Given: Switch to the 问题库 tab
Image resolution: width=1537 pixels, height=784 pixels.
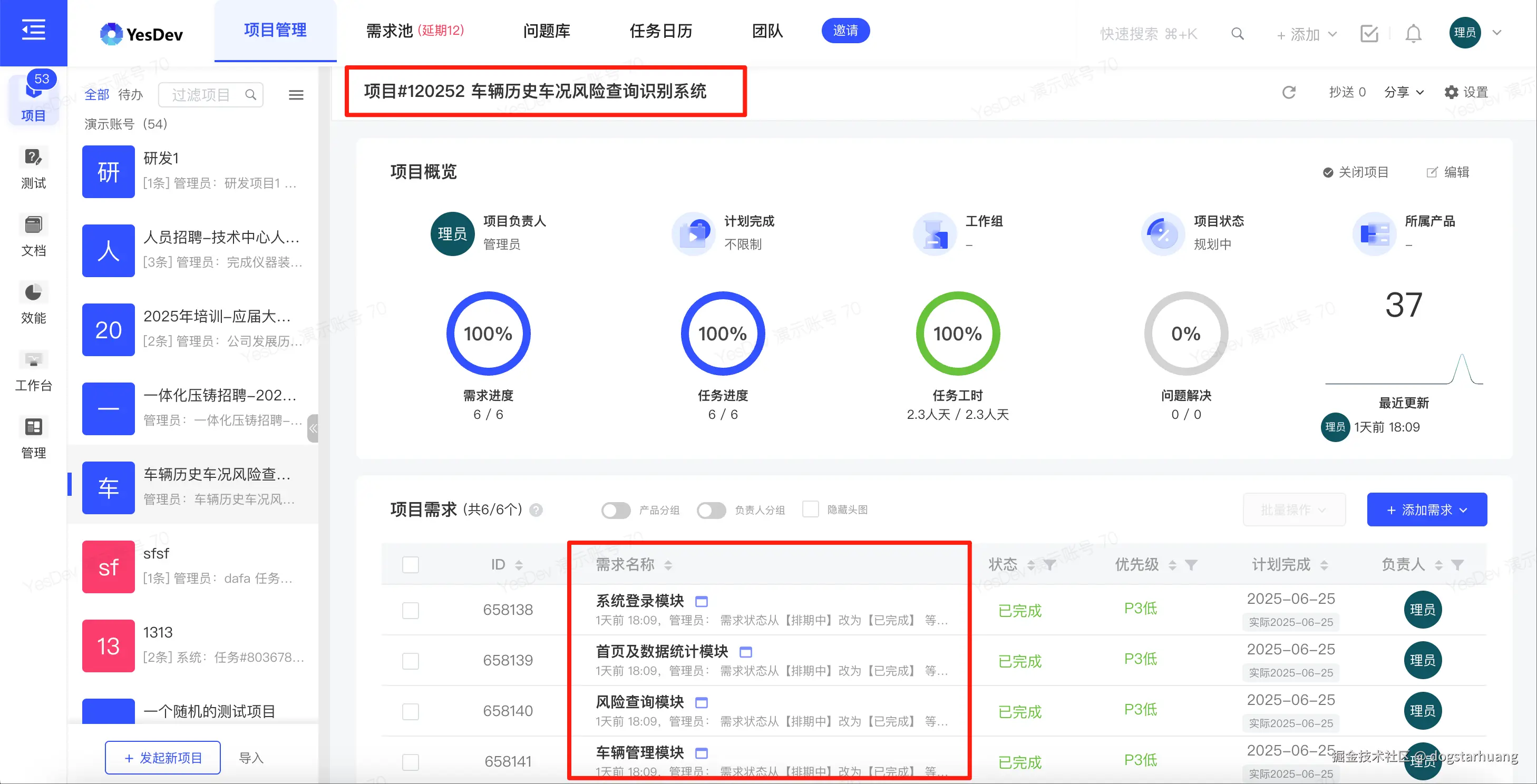Looking at the screenshot, I should (x=546, y=31).
